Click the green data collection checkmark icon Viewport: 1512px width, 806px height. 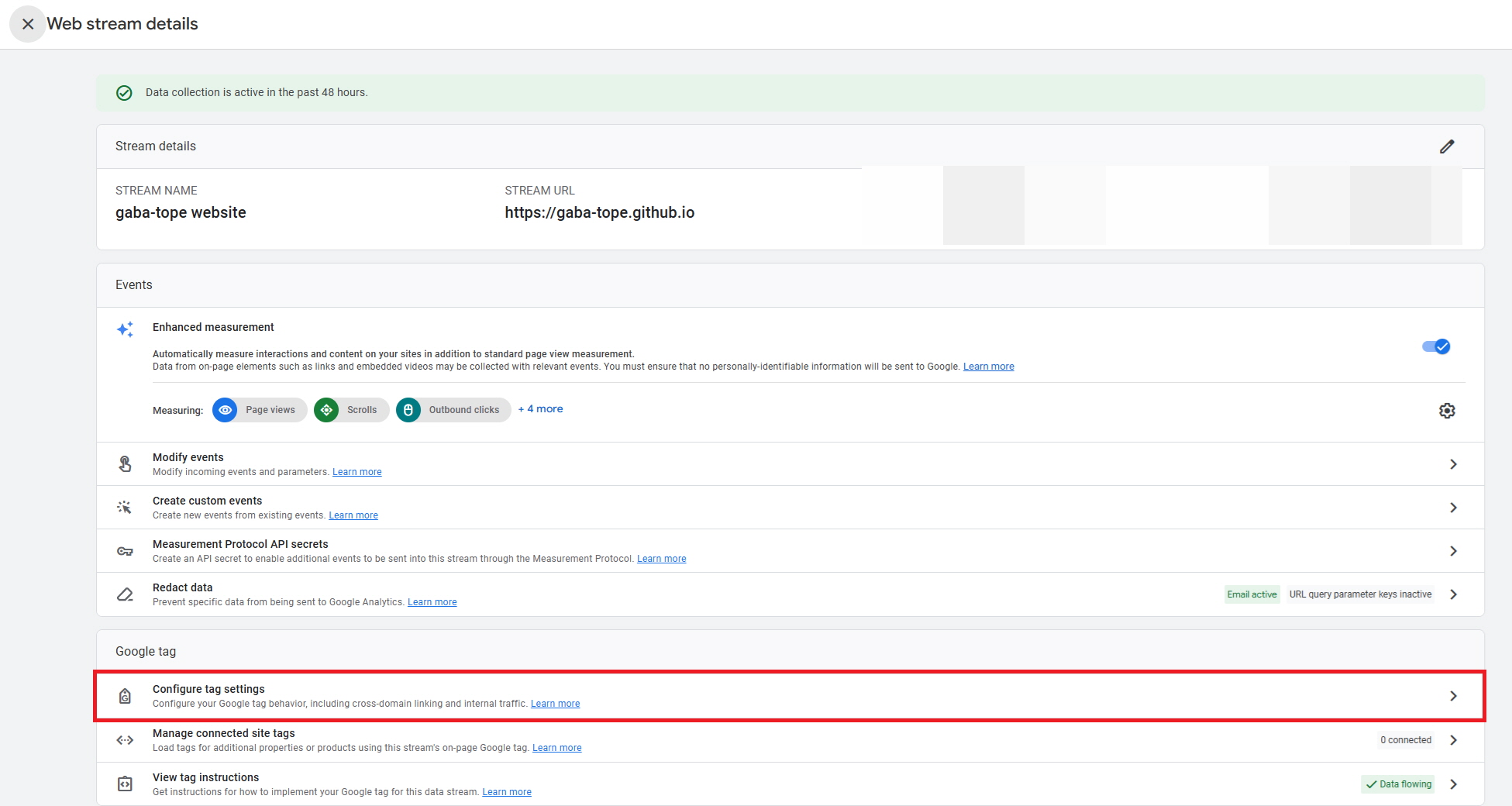[124, 93]
